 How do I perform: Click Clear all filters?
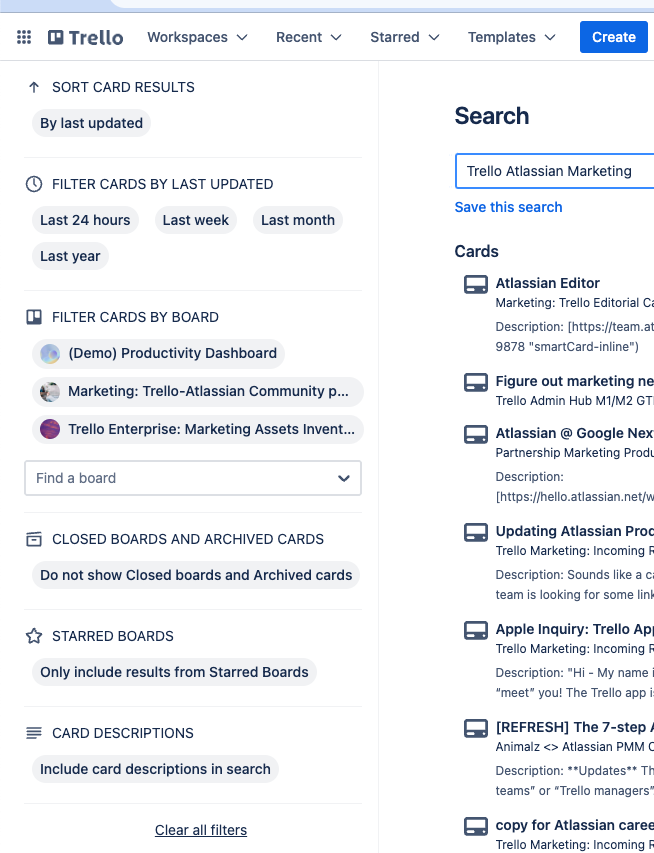pyautogui.click(x=200, y=830)
